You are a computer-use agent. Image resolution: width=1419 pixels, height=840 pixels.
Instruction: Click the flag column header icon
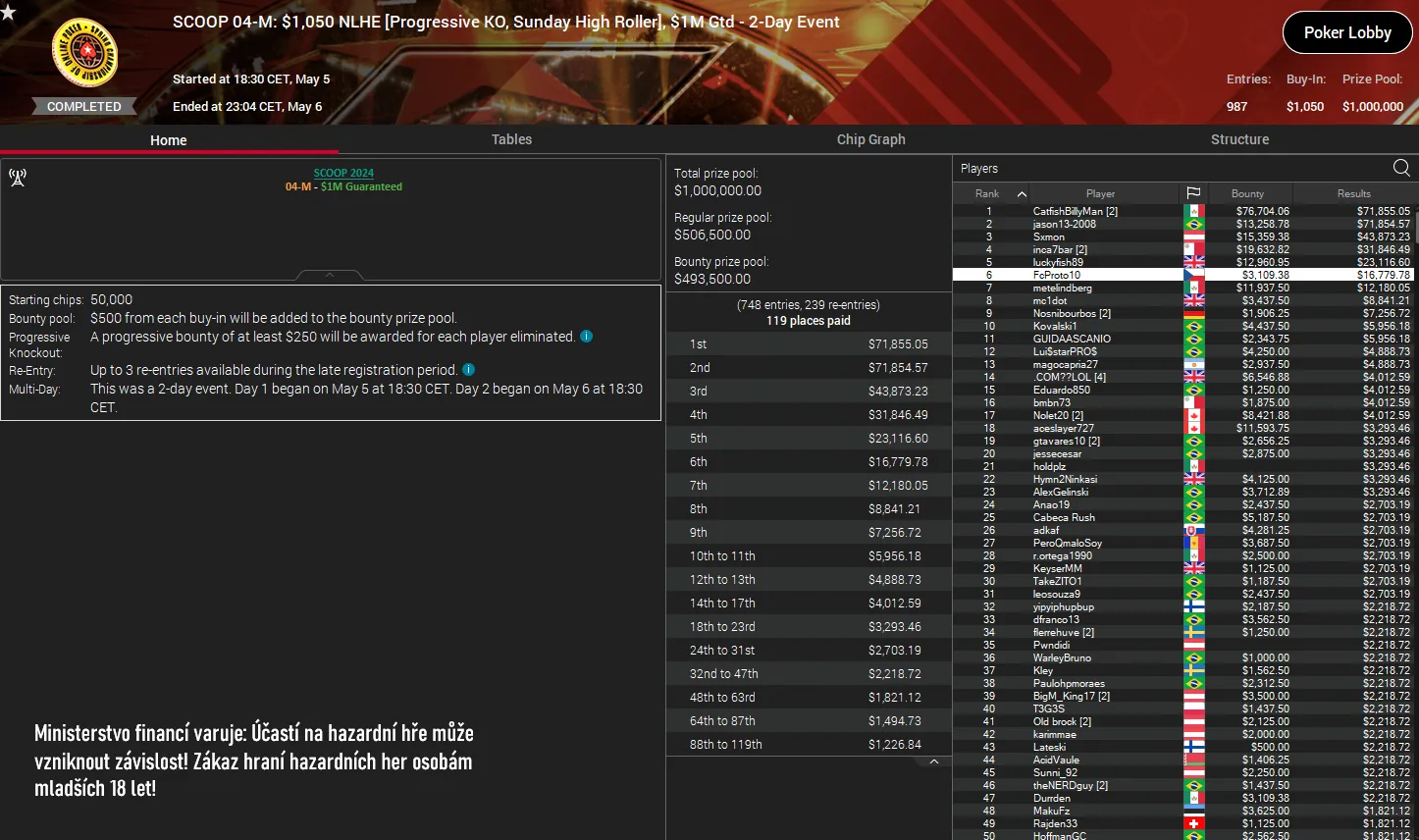pos(1193,193)
